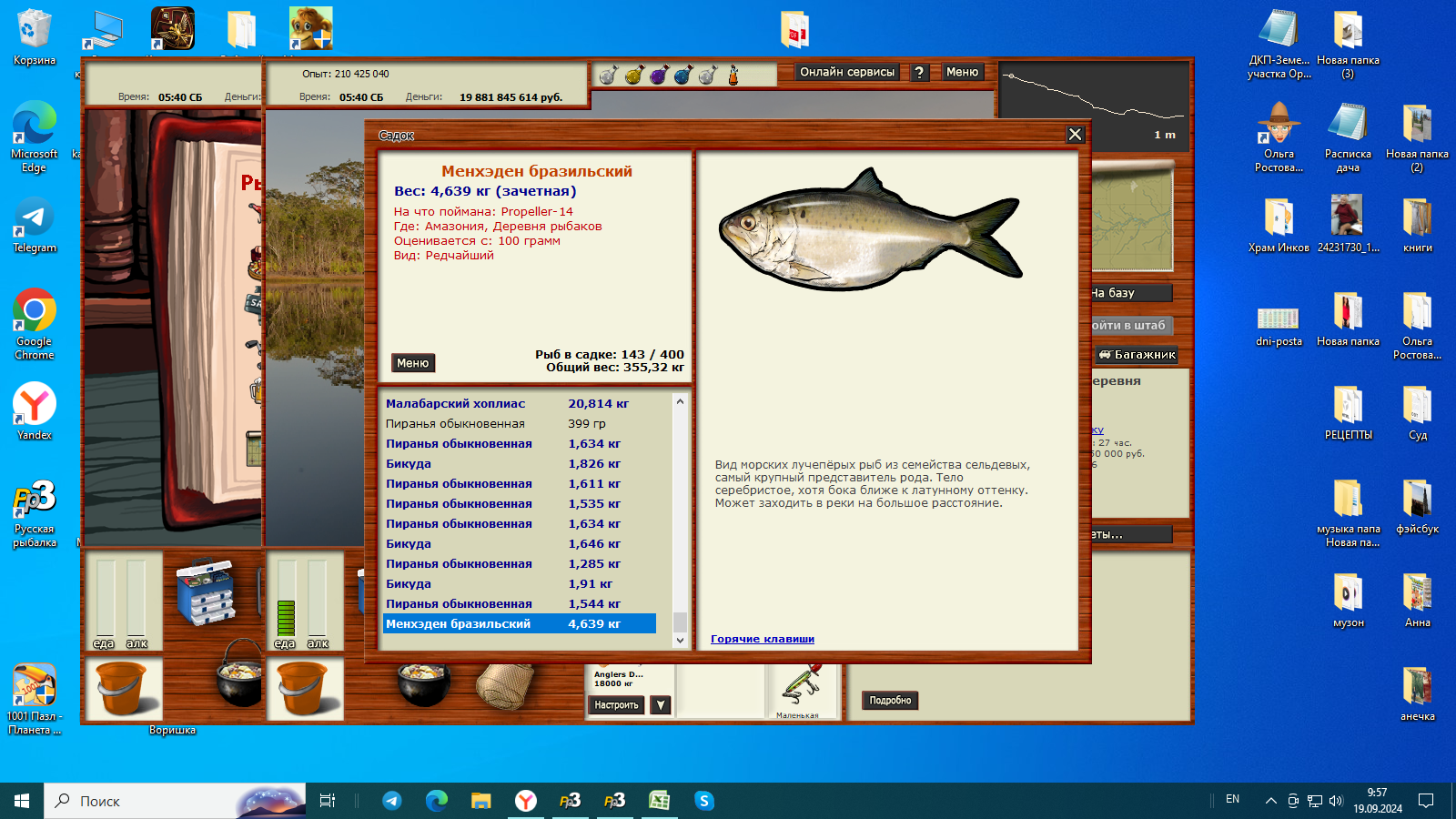Open Корзина recycle bin
The height and width of the screenshot is (819, 1456).
point(35,38)
